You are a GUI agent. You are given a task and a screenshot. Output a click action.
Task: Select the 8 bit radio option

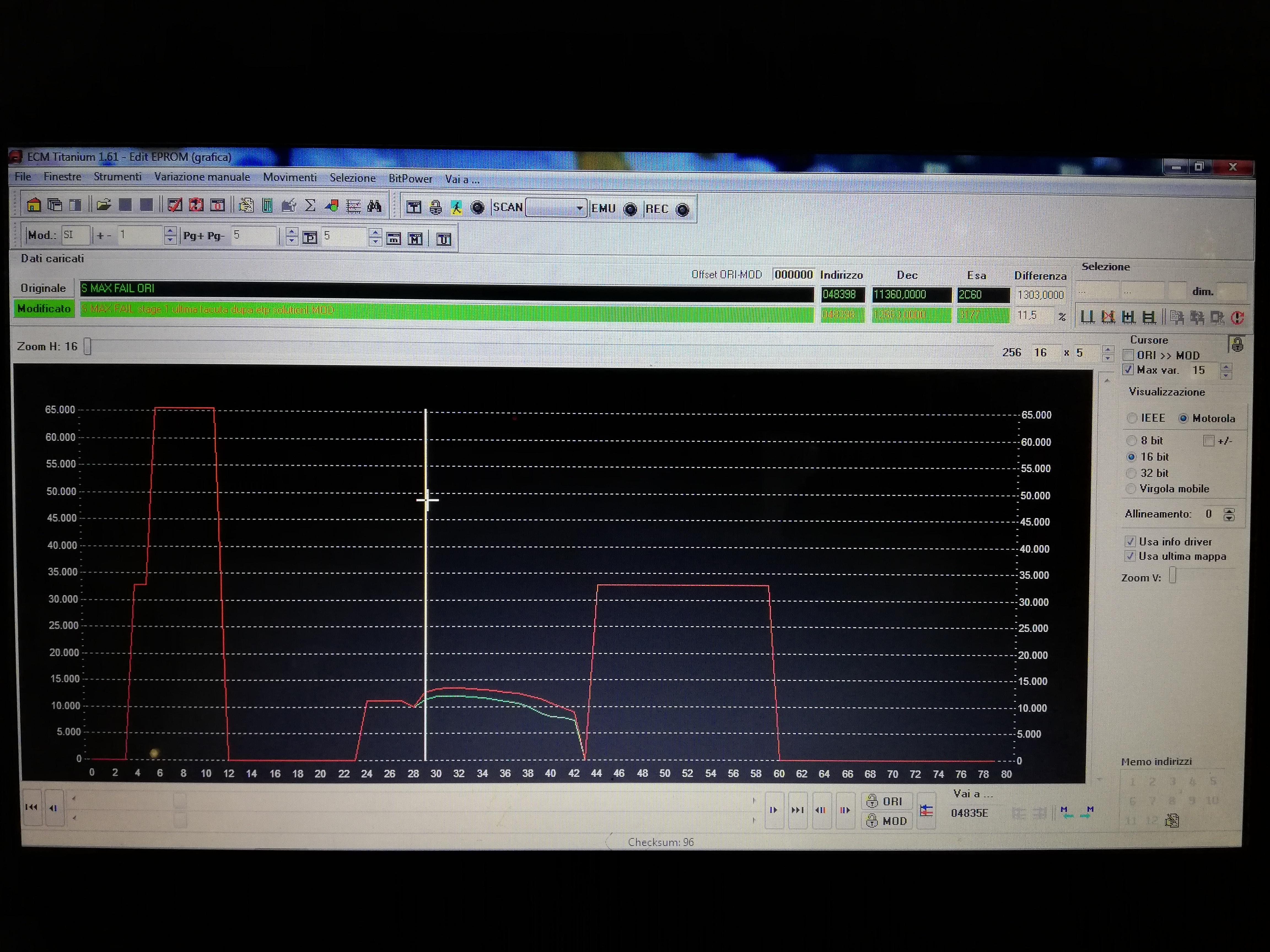(1131, 441)
